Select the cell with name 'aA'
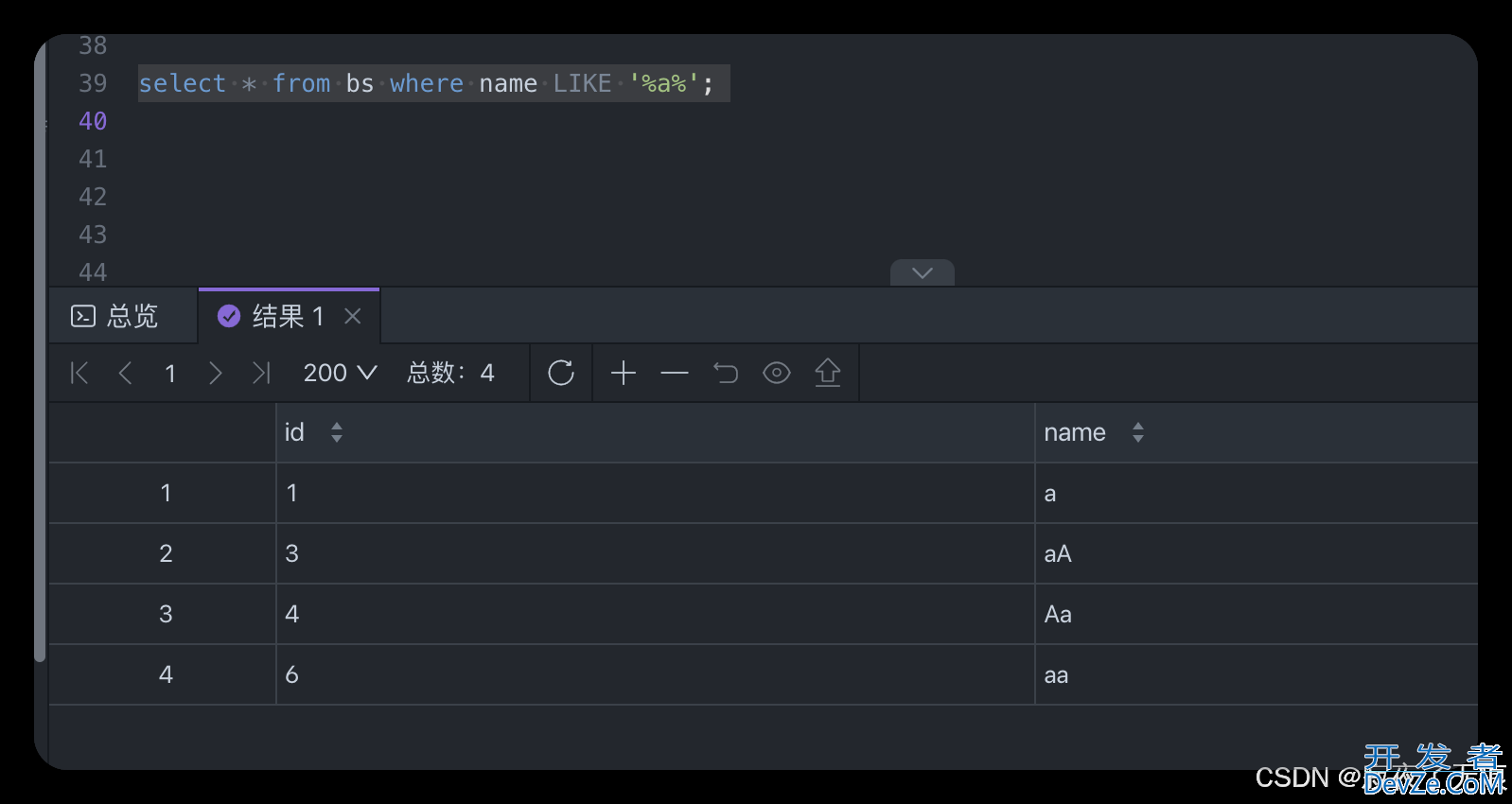The width and height of the screenshot is (1512, 804). pos(1257,553)
